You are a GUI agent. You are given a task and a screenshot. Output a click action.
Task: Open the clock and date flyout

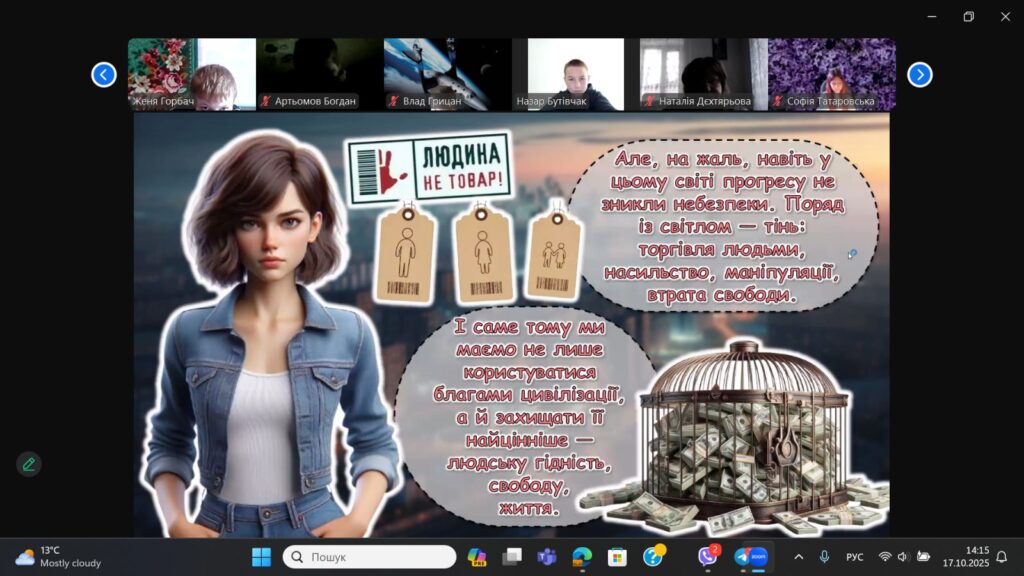point(965,557)
